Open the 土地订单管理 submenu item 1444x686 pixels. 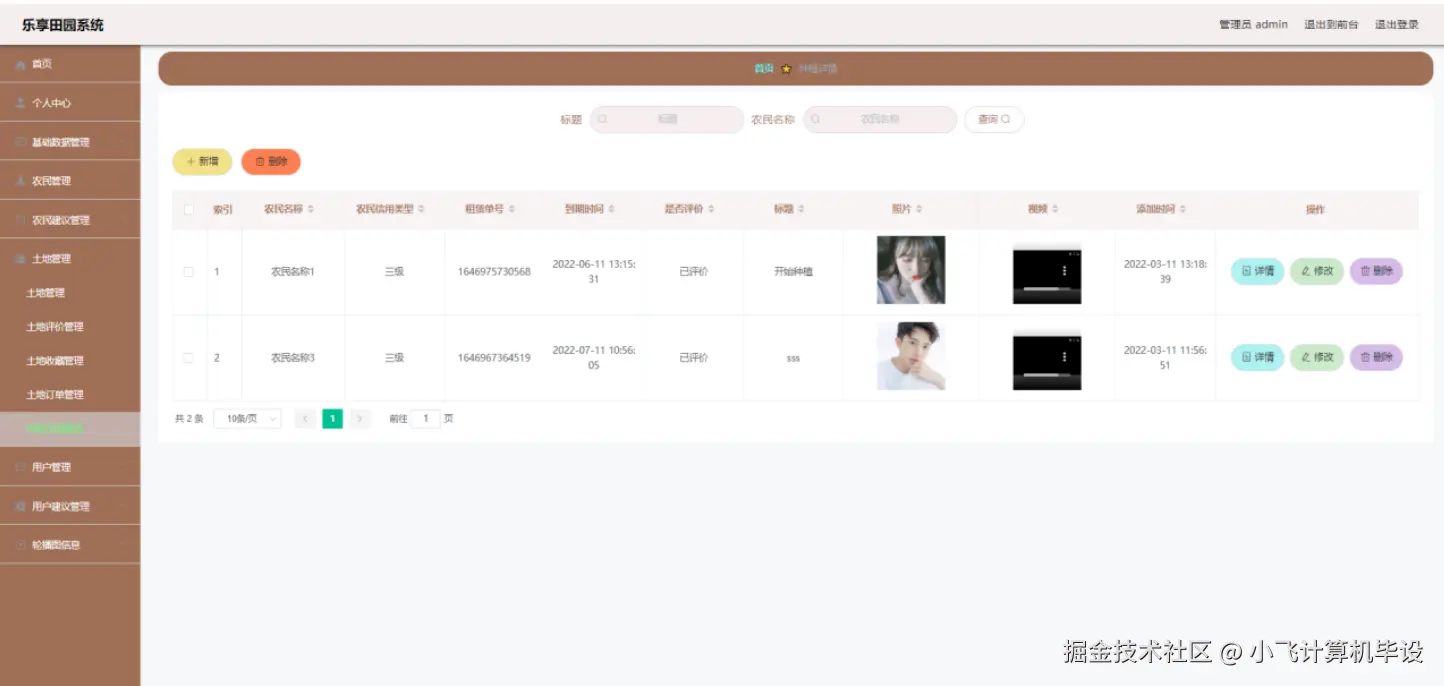[x=70, y=395]
